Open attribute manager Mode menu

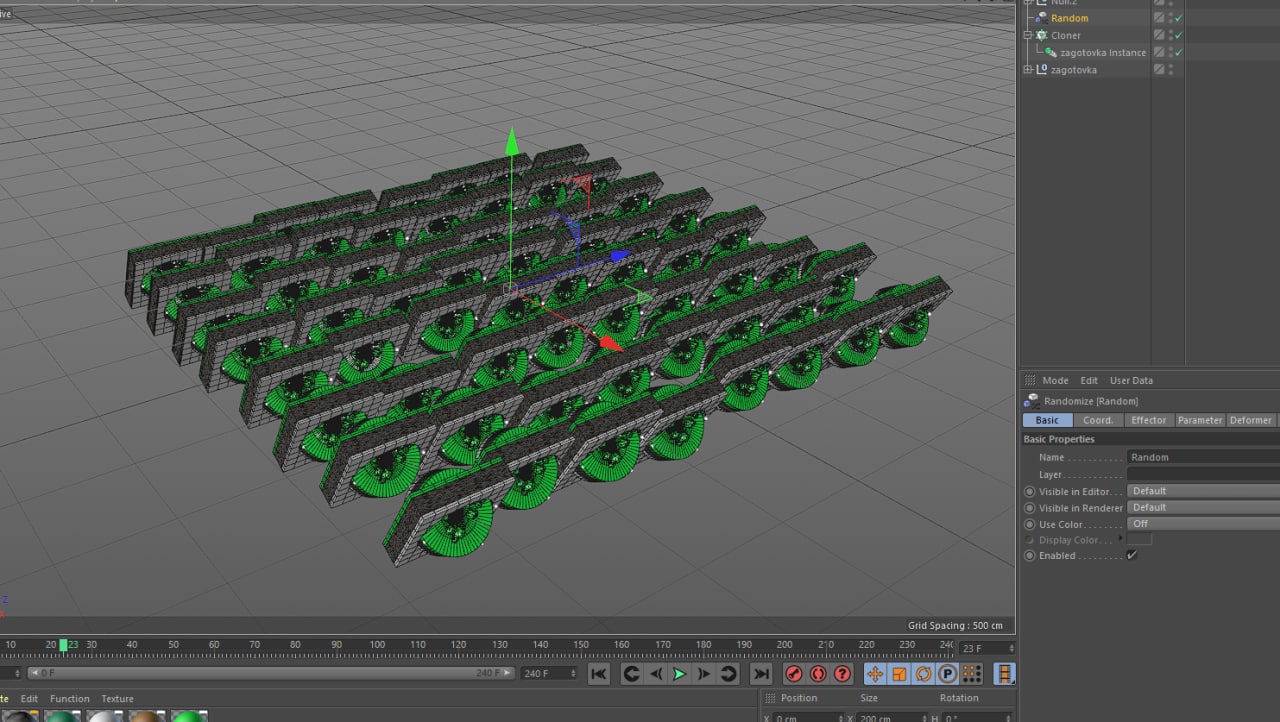[1055, 380]
